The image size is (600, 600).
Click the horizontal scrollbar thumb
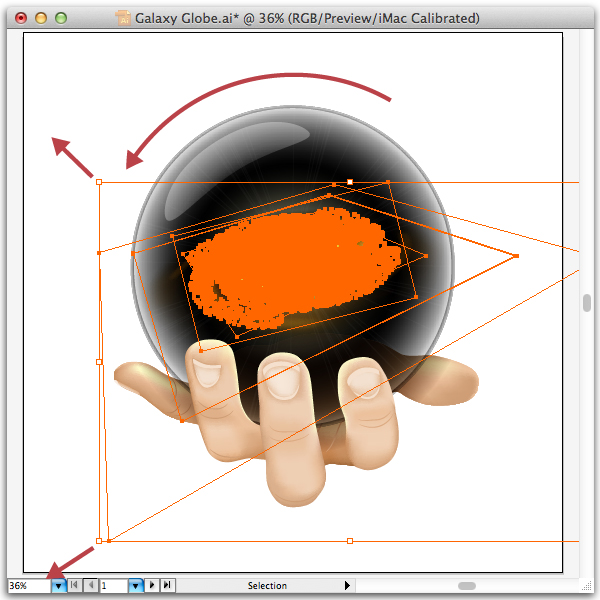[466, 586]
